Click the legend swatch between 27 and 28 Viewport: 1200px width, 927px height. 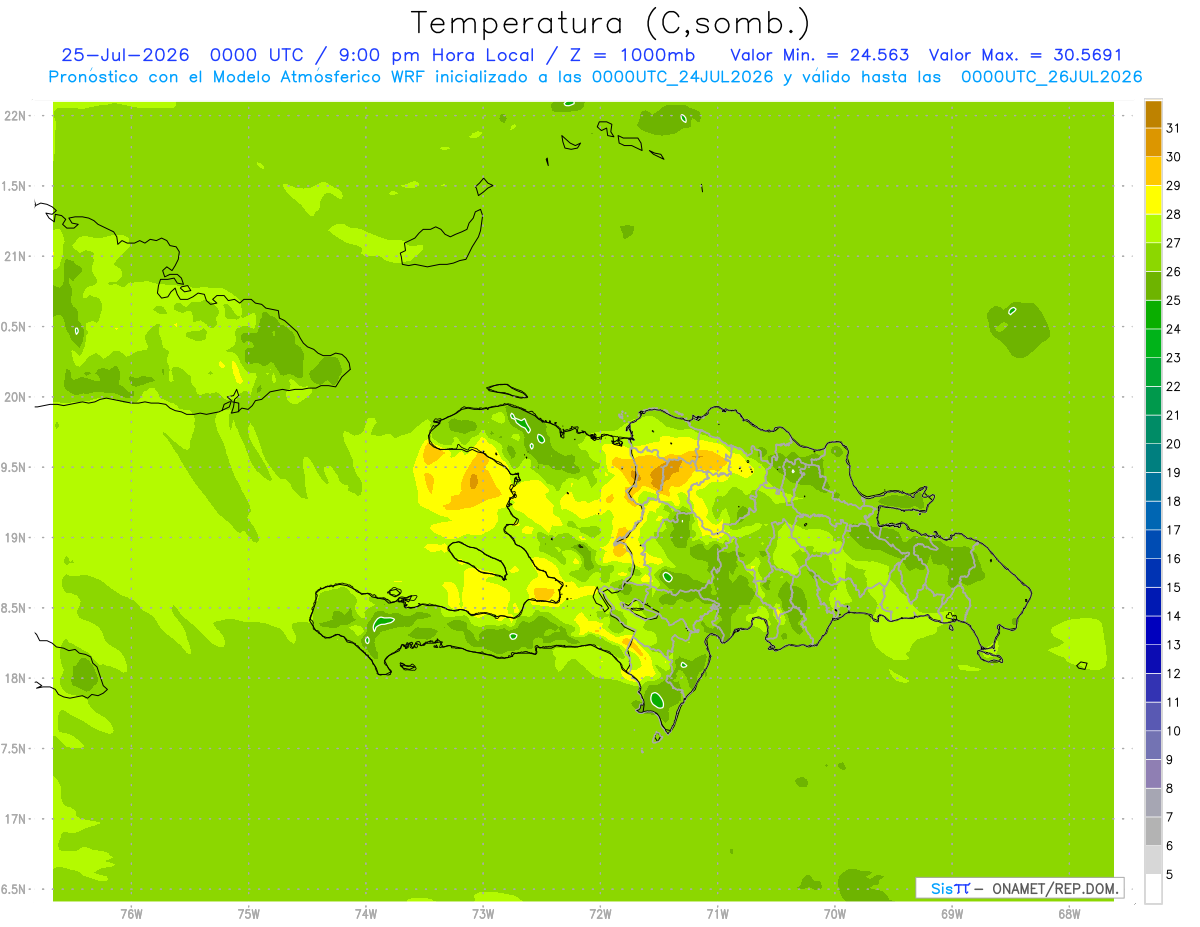click(1153, 229)
